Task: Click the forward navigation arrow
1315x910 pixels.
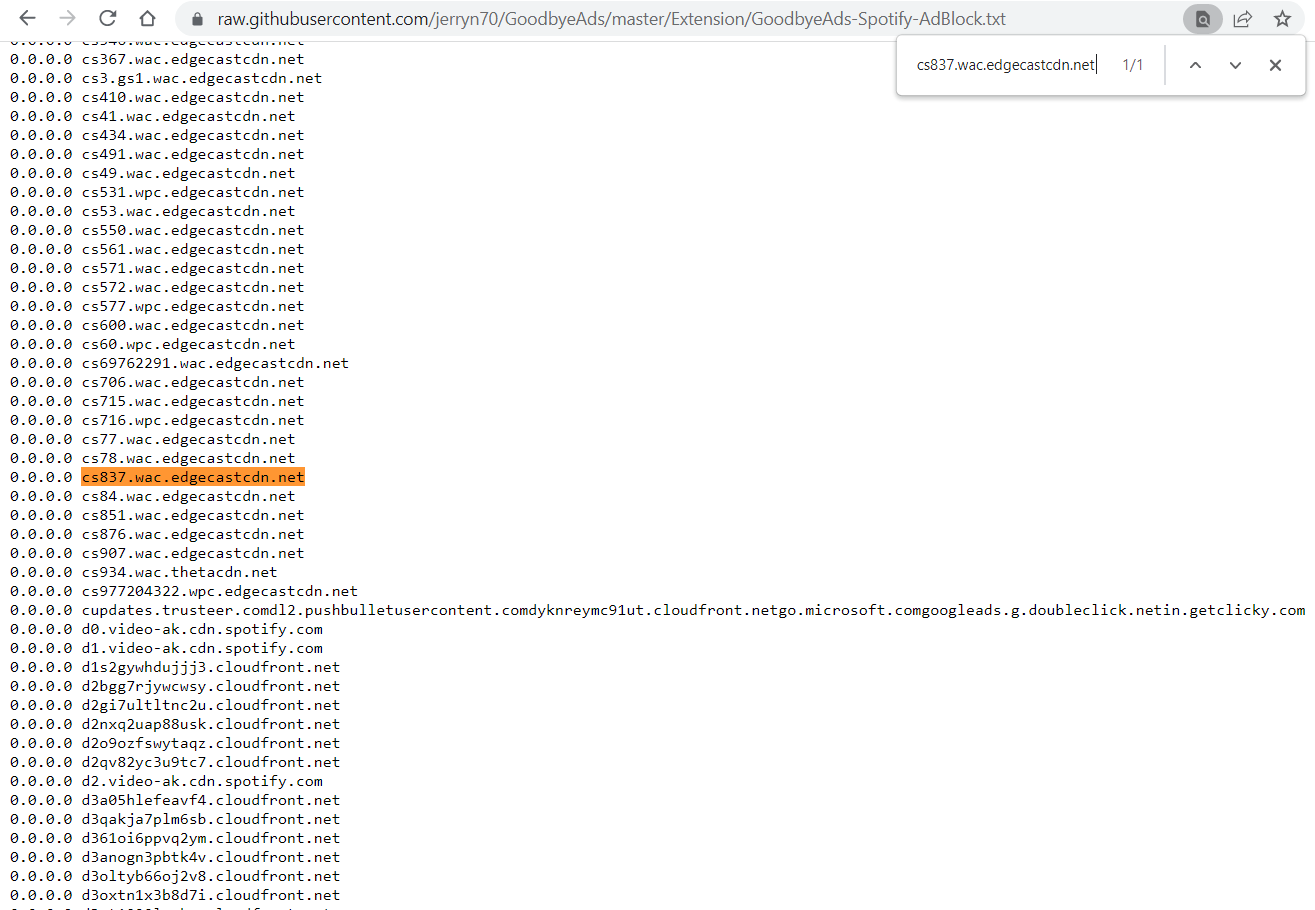Action: 67,18
